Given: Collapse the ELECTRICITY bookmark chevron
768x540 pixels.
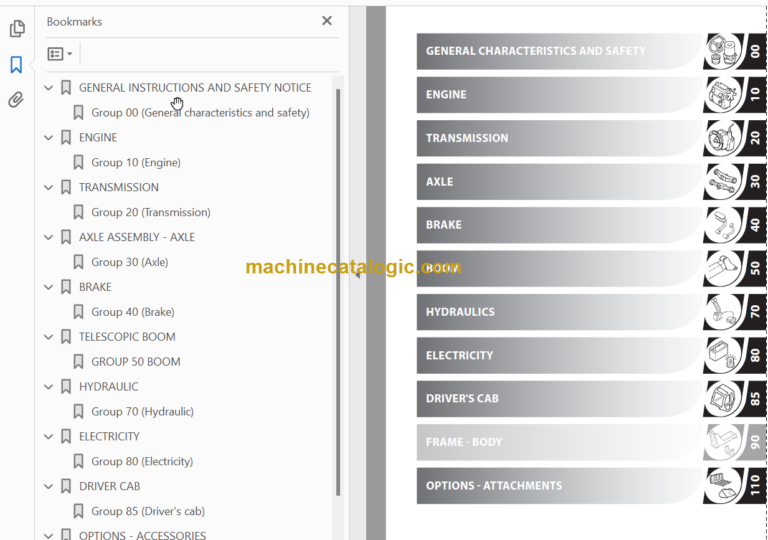Looking at the screenshot, I should tap(48, 437).
